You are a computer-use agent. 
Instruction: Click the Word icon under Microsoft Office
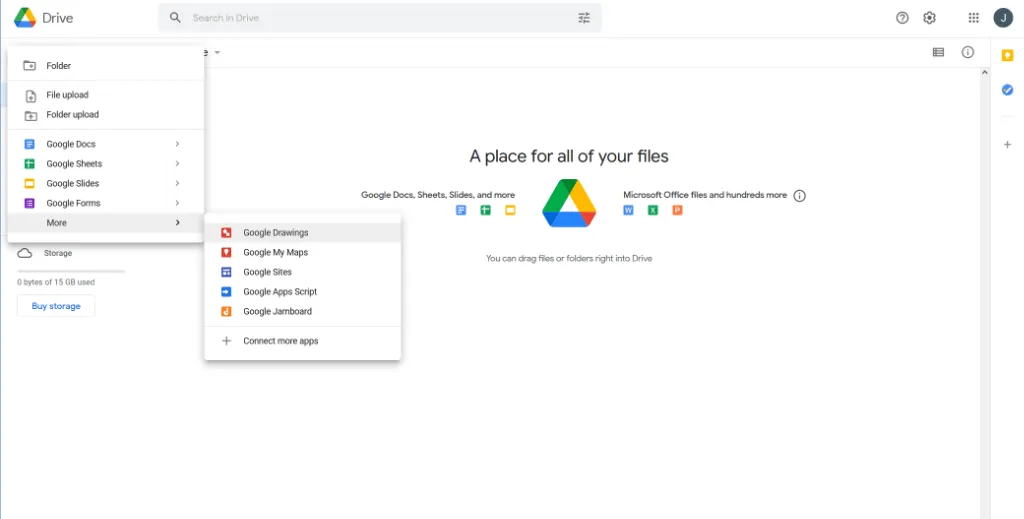pyautogui.click(x=628, y=210)
